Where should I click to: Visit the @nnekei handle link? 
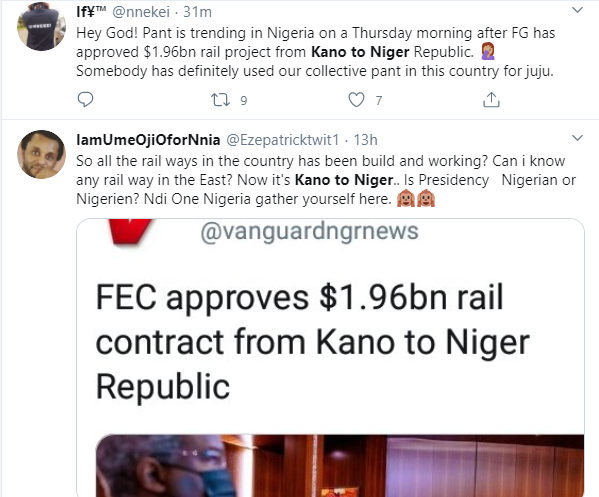pyautogui.click(x=141, y=12)
